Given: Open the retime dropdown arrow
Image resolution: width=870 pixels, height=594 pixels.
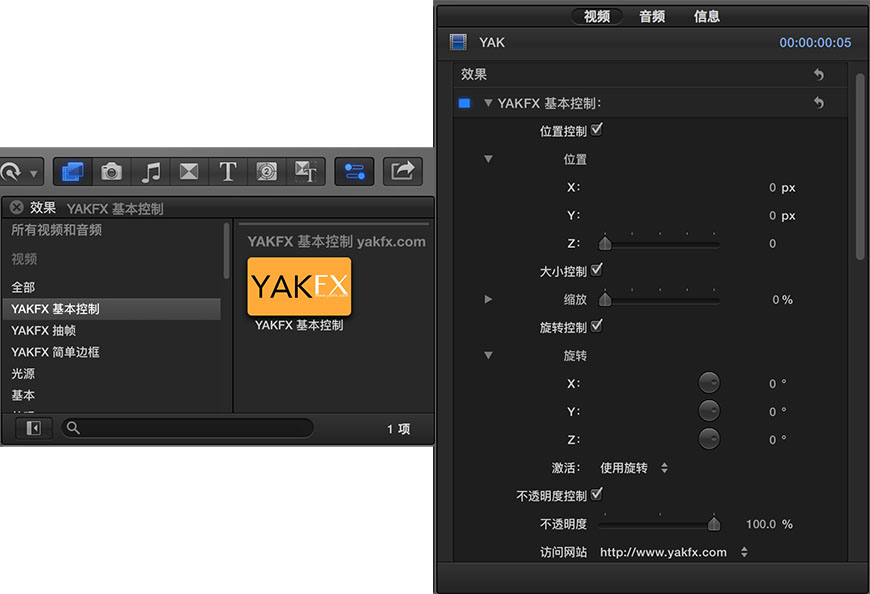Looking at the screenshot, I should (34, 174).
